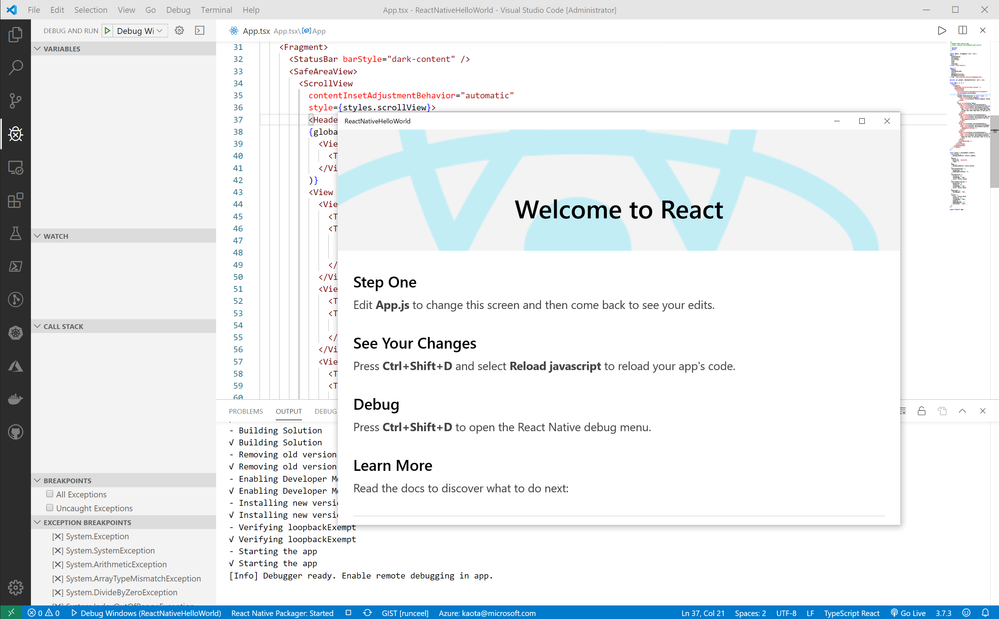The width and height of the screenshot is (999, 619).
Task: Click the editor vertical scrollbar
Action: tap(995, 151)
